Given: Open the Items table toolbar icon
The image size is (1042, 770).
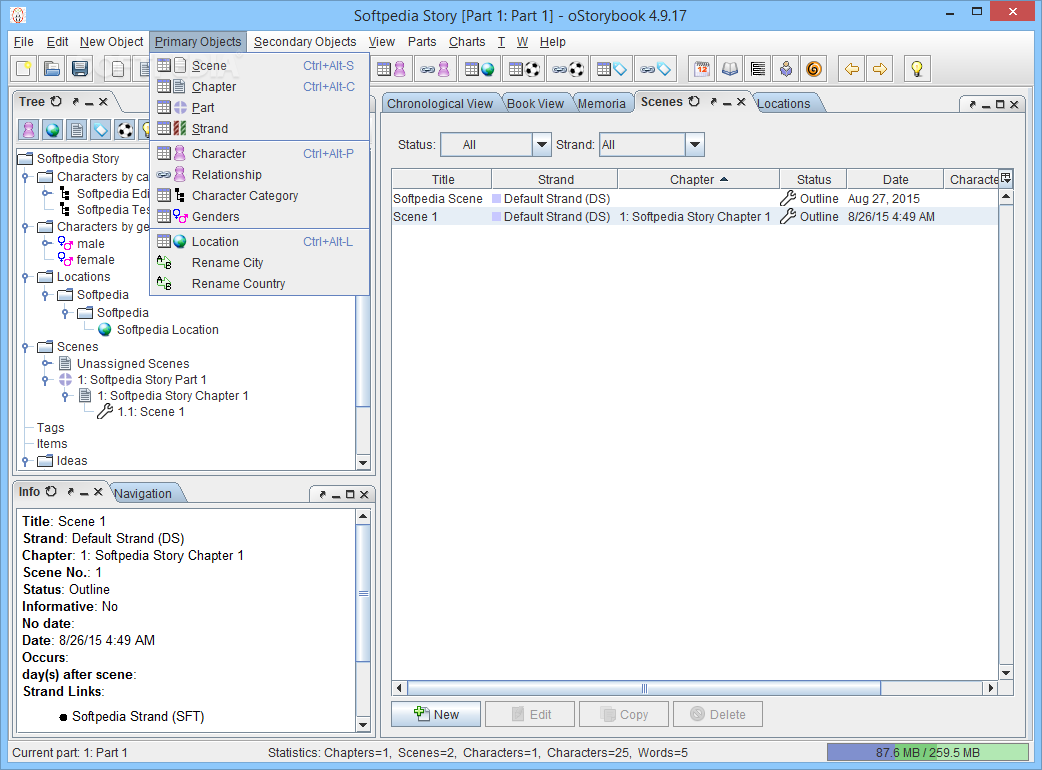Looking at the screenshot, I should (524, 68).
